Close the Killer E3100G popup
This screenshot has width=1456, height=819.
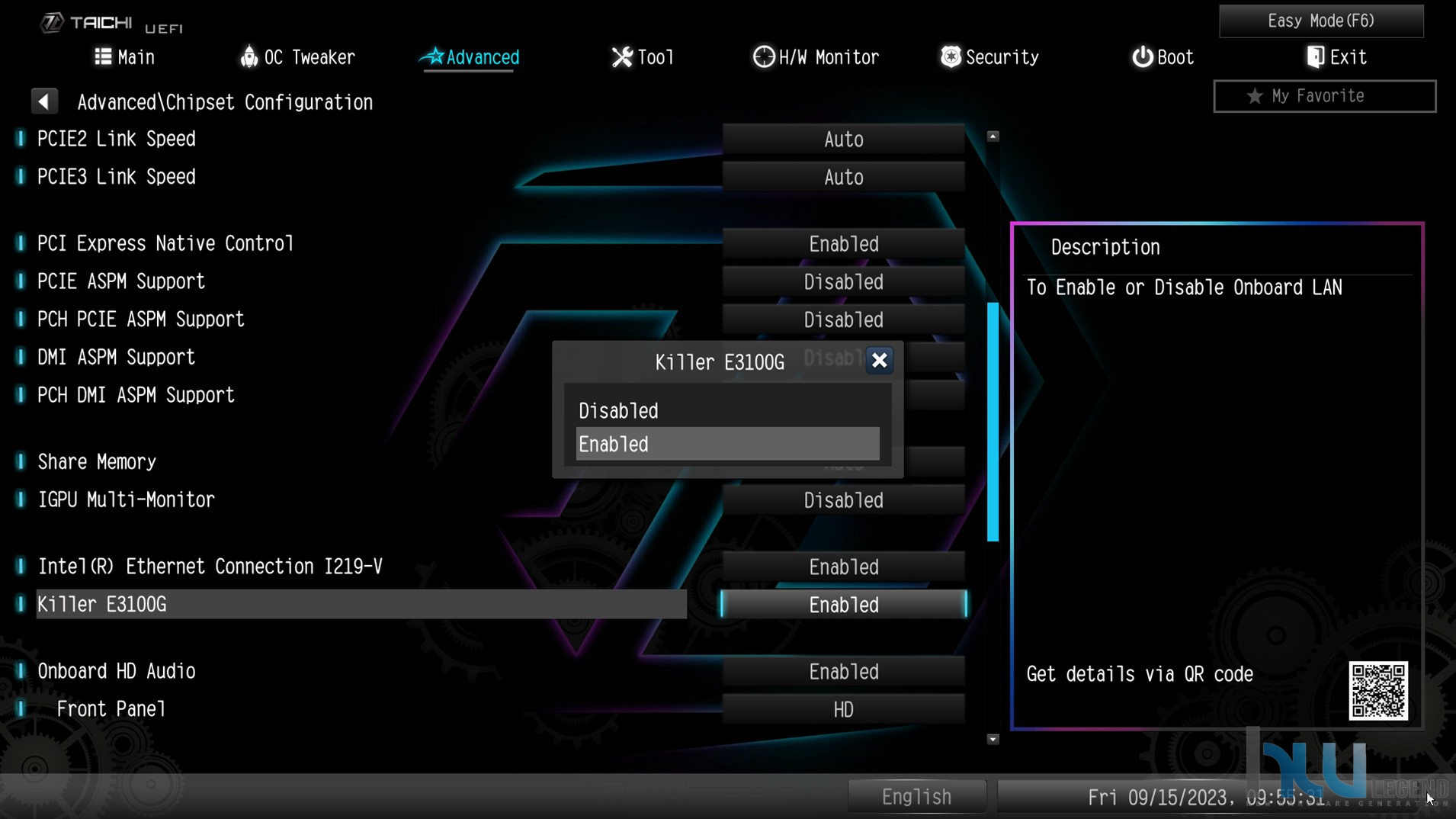(879, 361)
